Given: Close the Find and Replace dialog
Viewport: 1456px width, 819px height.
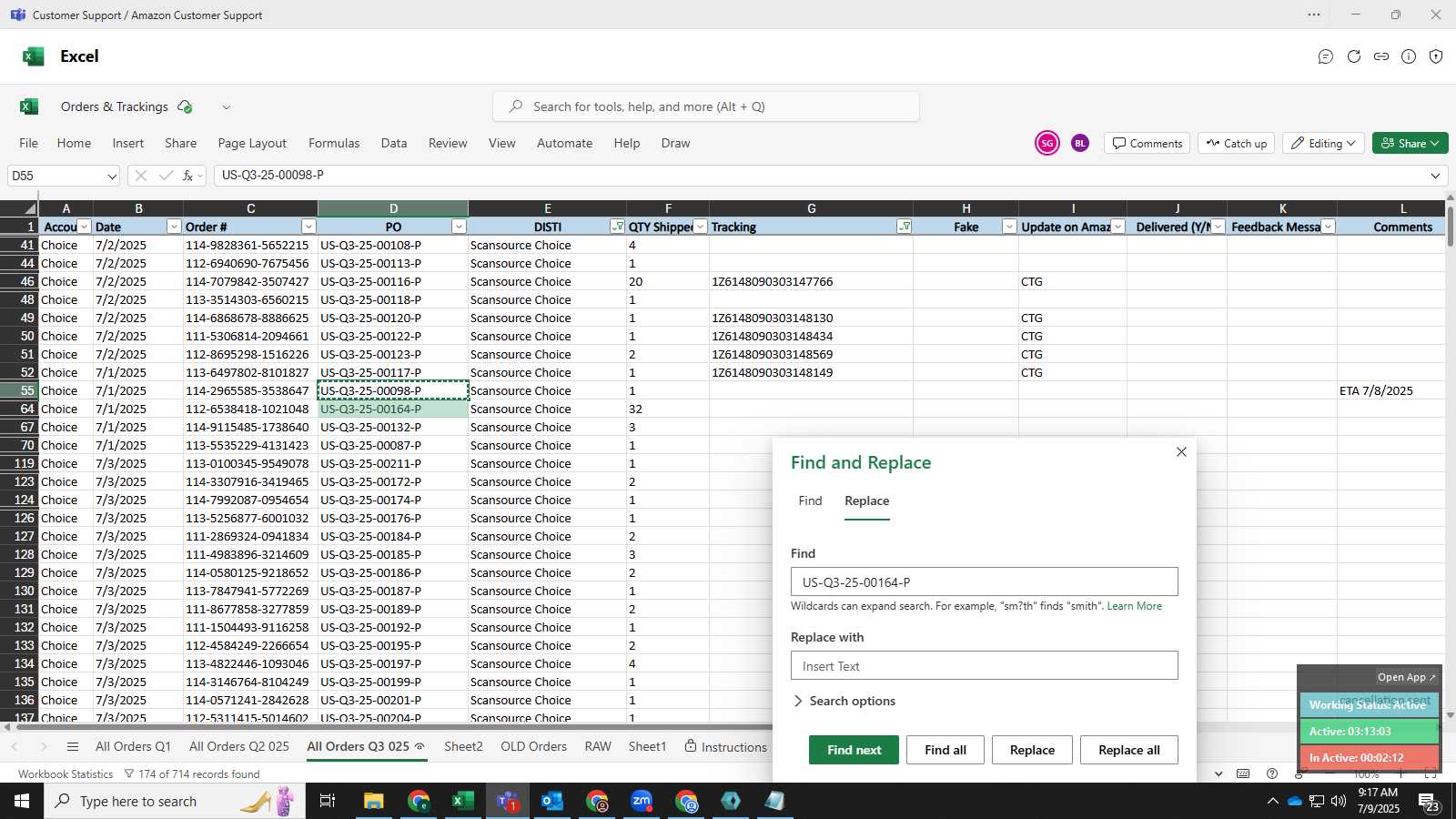Looking at the screenshot, I should point(1181,452).
